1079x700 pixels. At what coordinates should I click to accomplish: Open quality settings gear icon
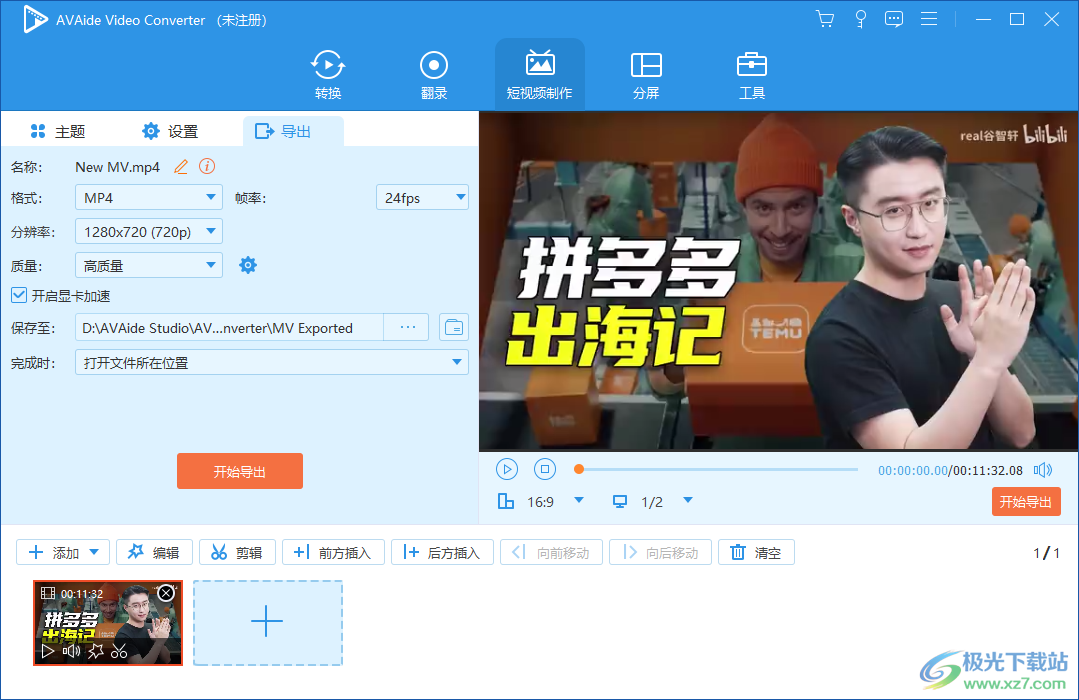pyautogui.click(x=248, y=265)
